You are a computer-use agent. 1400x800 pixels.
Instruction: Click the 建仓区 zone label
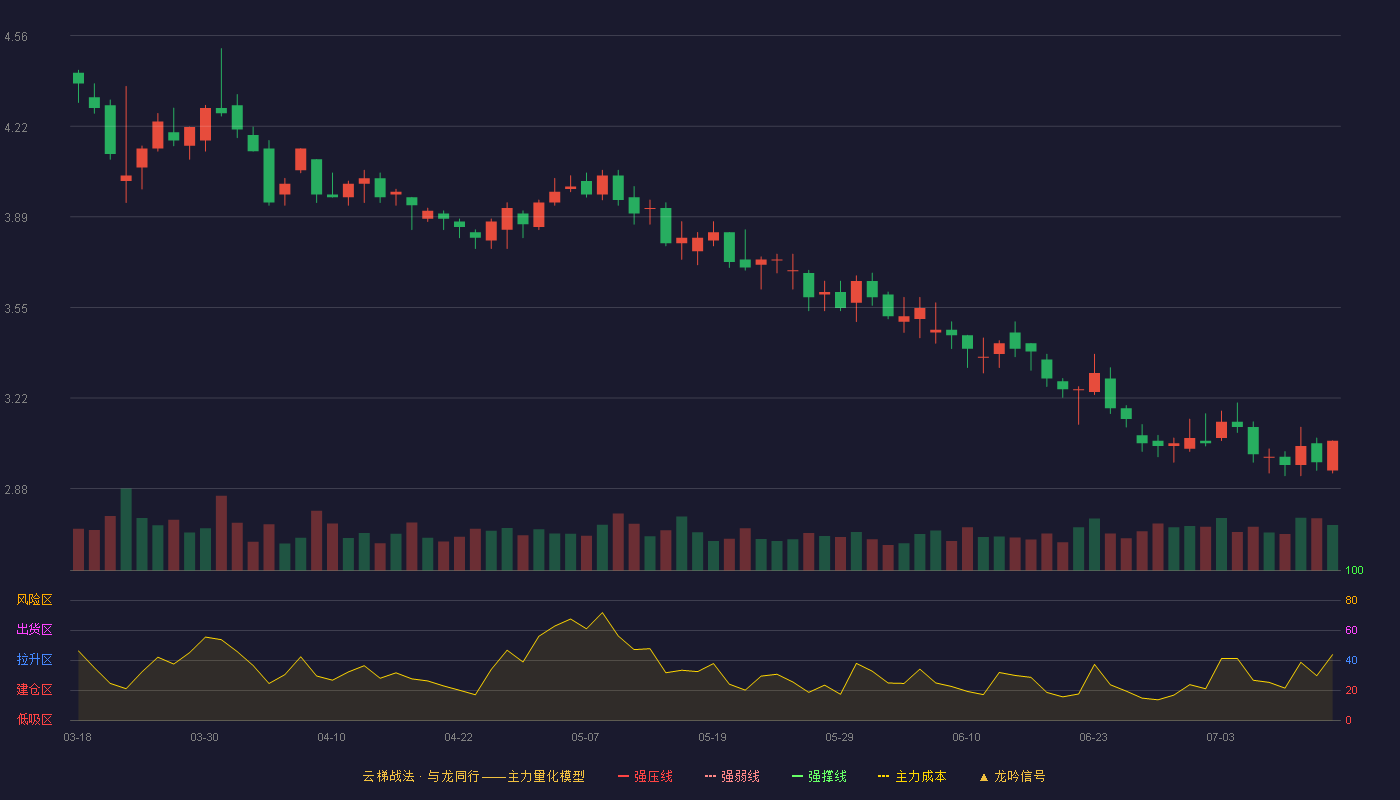point(34,690)
